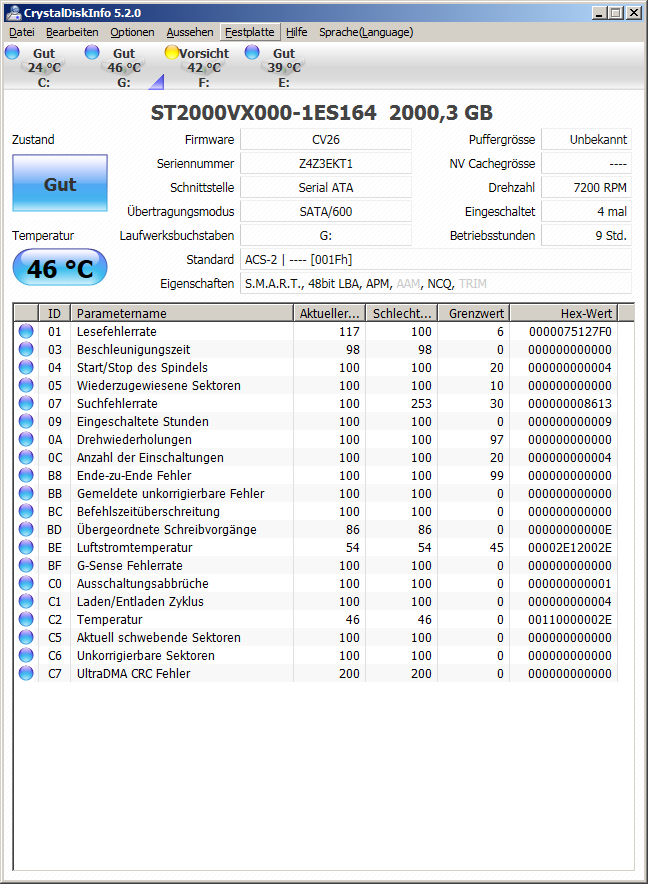Click the Eingeschaltet field 4 mal
This screenshot has width=648, height=884.
coord(587,211)
